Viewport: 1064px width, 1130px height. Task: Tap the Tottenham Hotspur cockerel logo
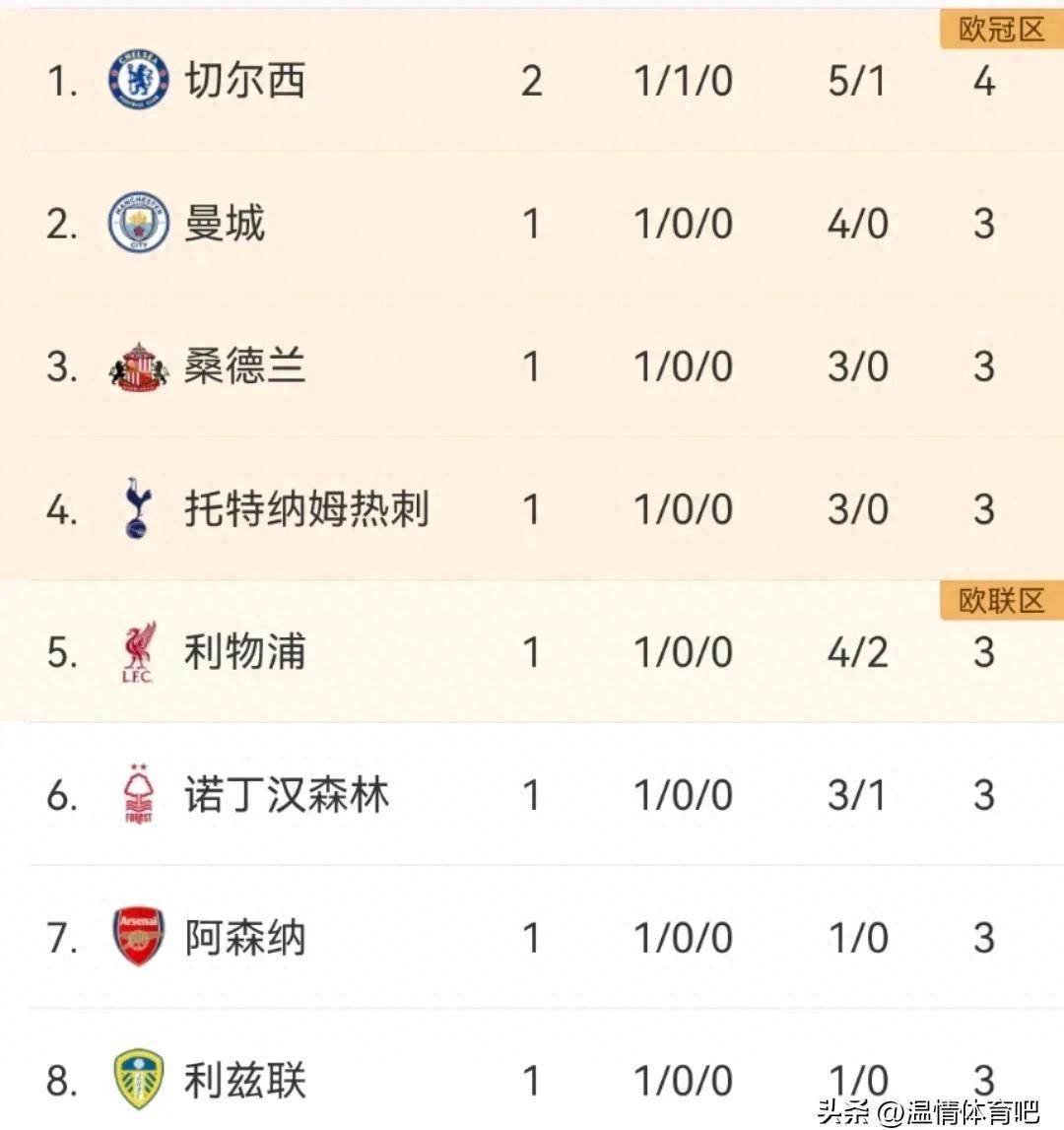coord(138,508)
